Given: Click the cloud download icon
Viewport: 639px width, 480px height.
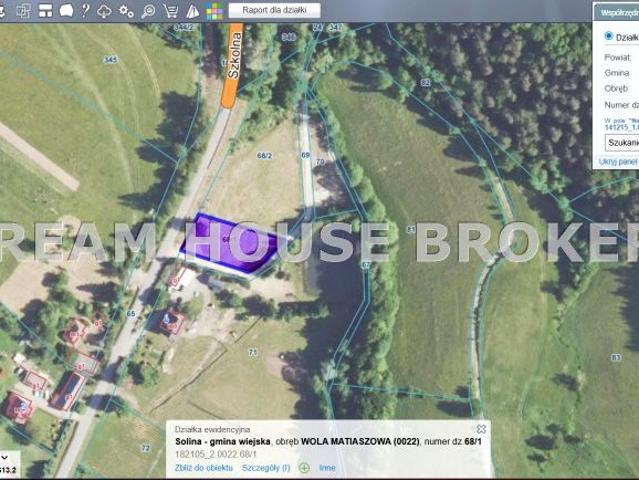Looking at the screenshot, I should coord(104,11).
